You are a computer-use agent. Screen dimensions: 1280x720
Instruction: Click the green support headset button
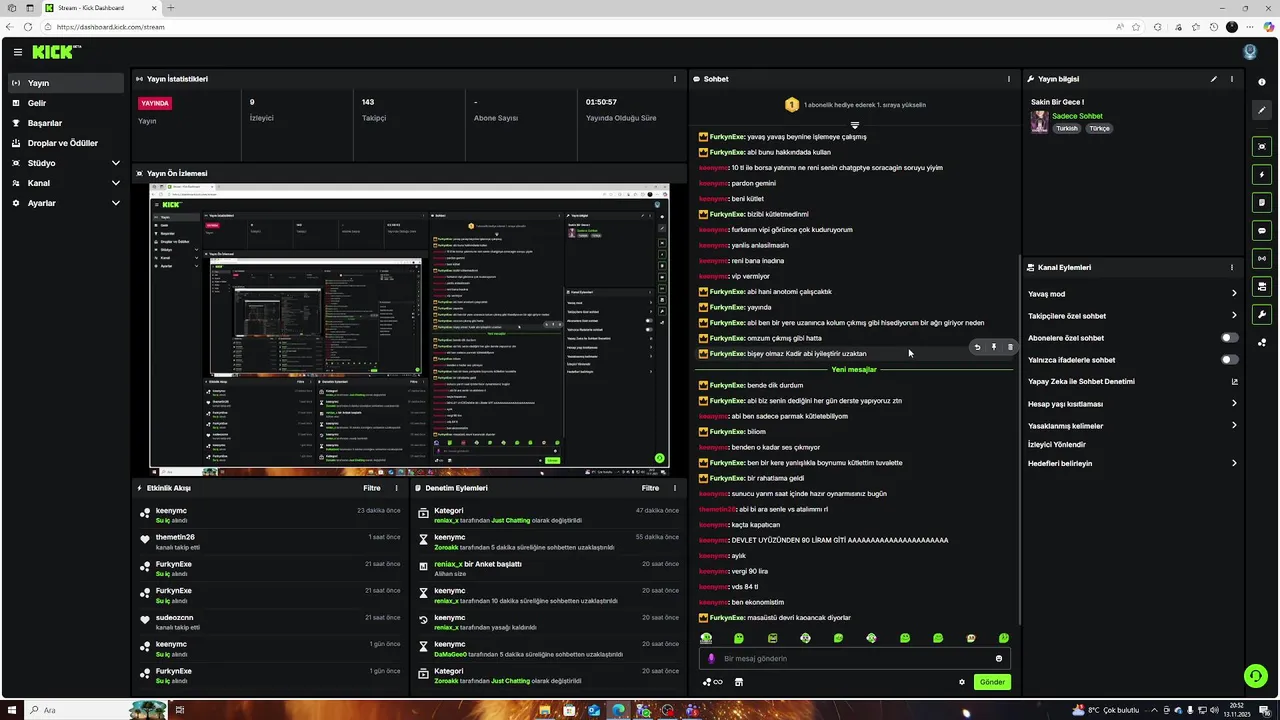1255,676
